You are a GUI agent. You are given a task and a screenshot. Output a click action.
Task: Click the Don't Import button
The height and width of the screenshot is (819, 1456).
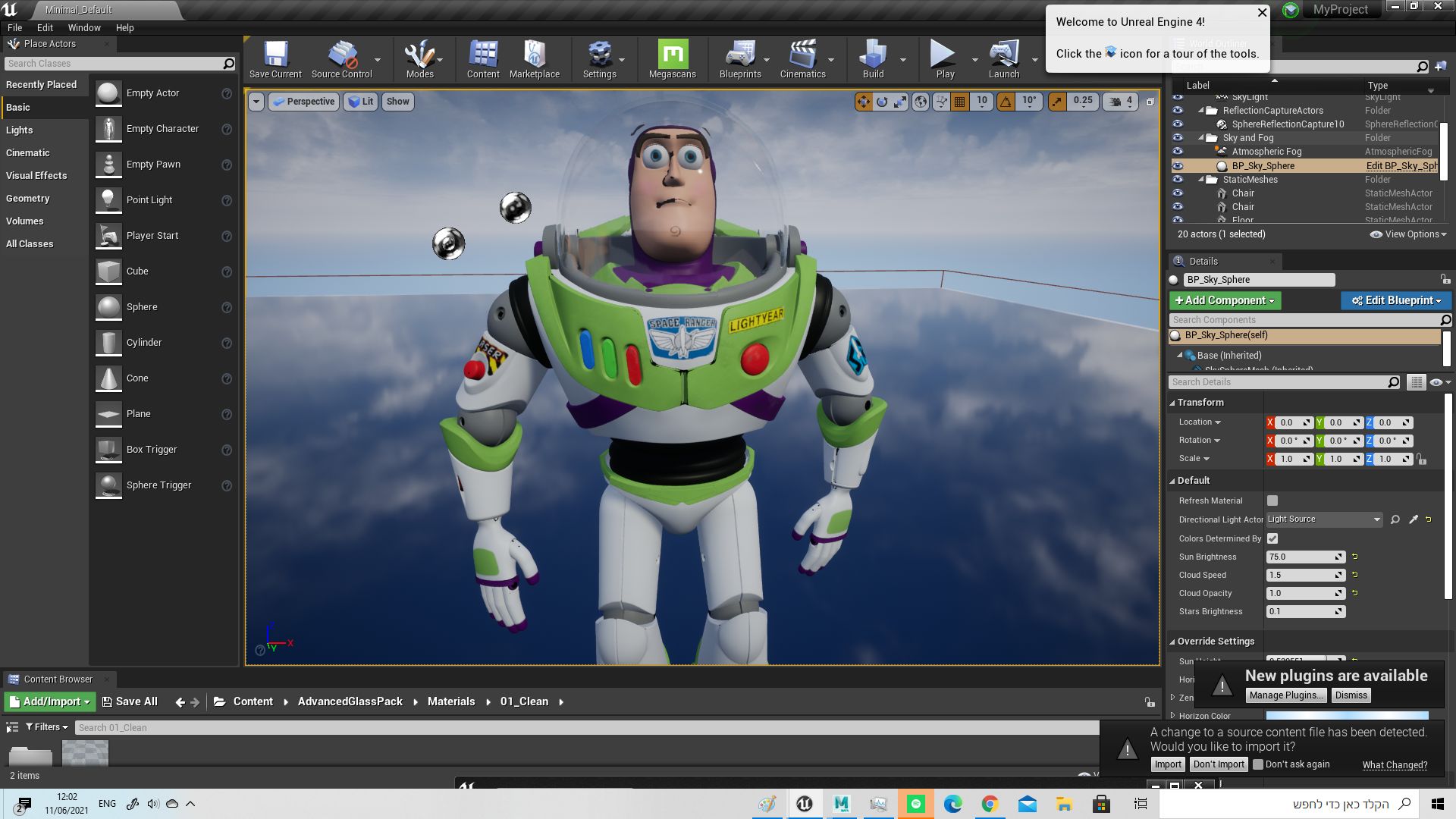click(x=1218, y=764)
